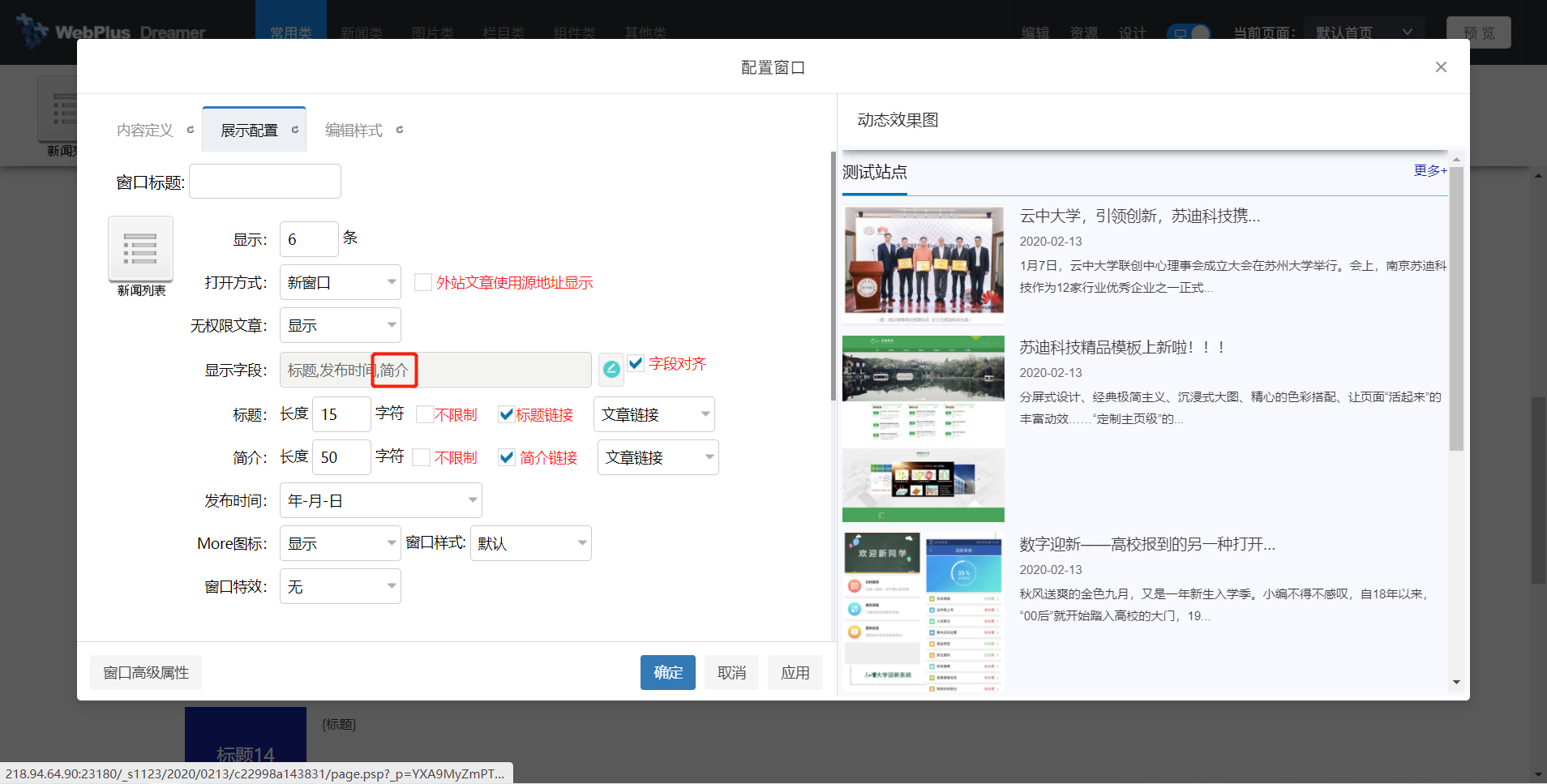Open the 打开方式 dropdown showing 新窗口

[340, 282]
